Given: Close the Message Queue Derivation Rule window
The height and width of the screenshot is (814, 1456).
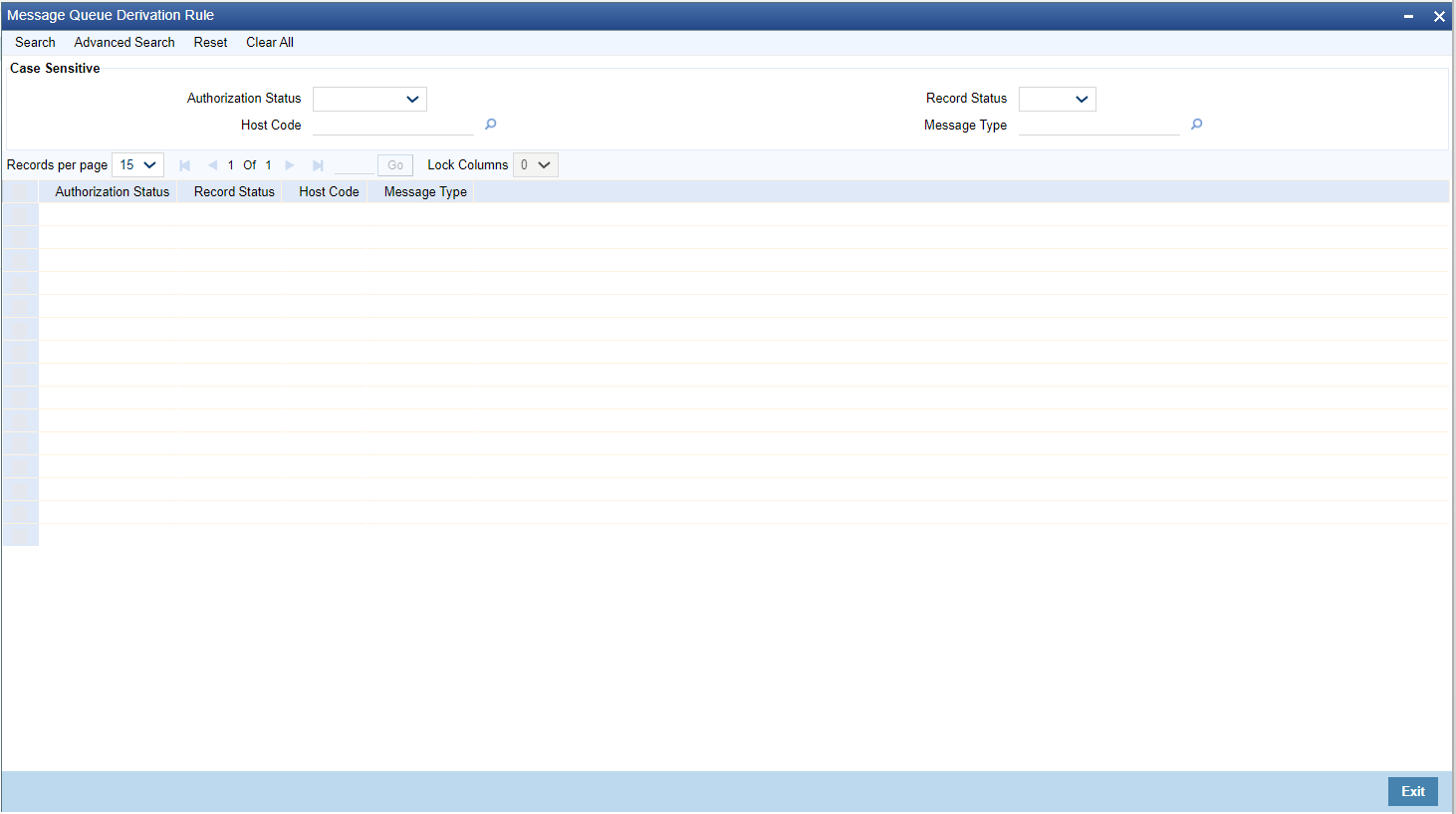Looking at the screenshot, I should [x=1439, y=16].
